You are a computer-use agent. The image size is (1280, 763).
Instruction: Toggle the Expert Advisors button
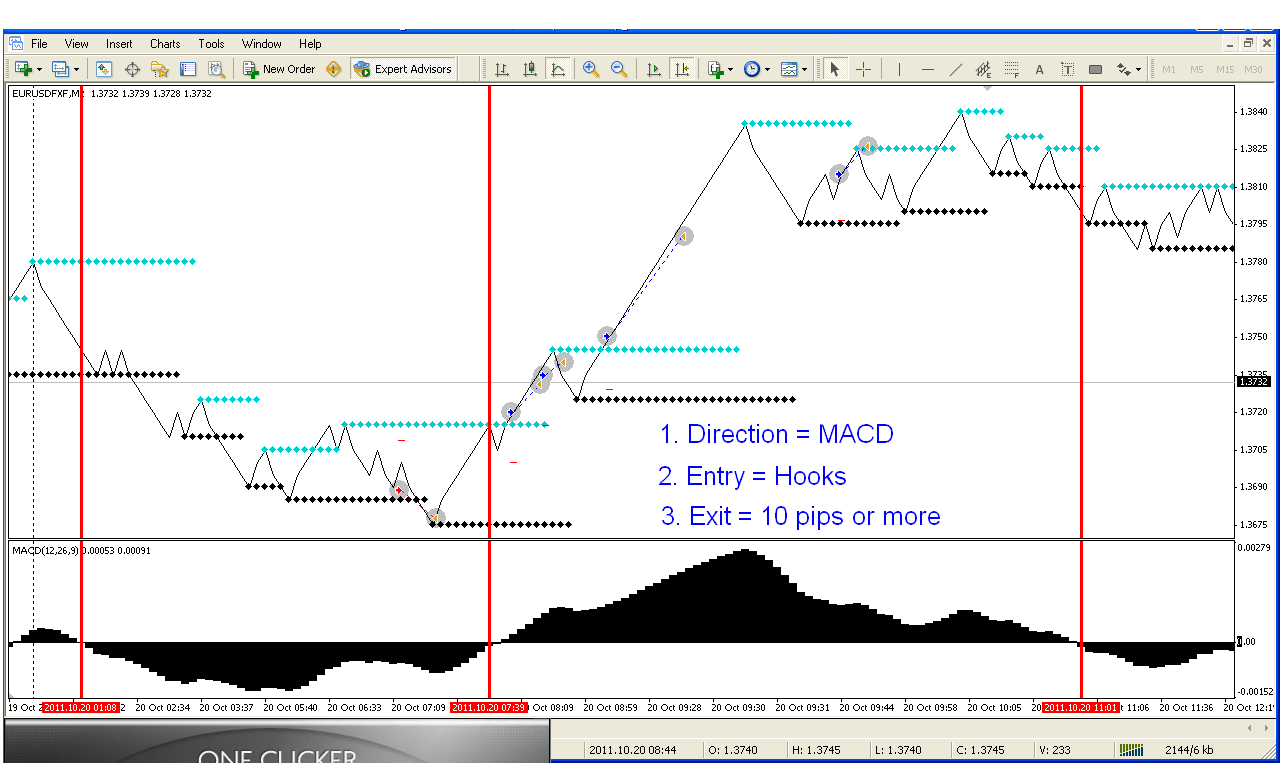(403, 69)
